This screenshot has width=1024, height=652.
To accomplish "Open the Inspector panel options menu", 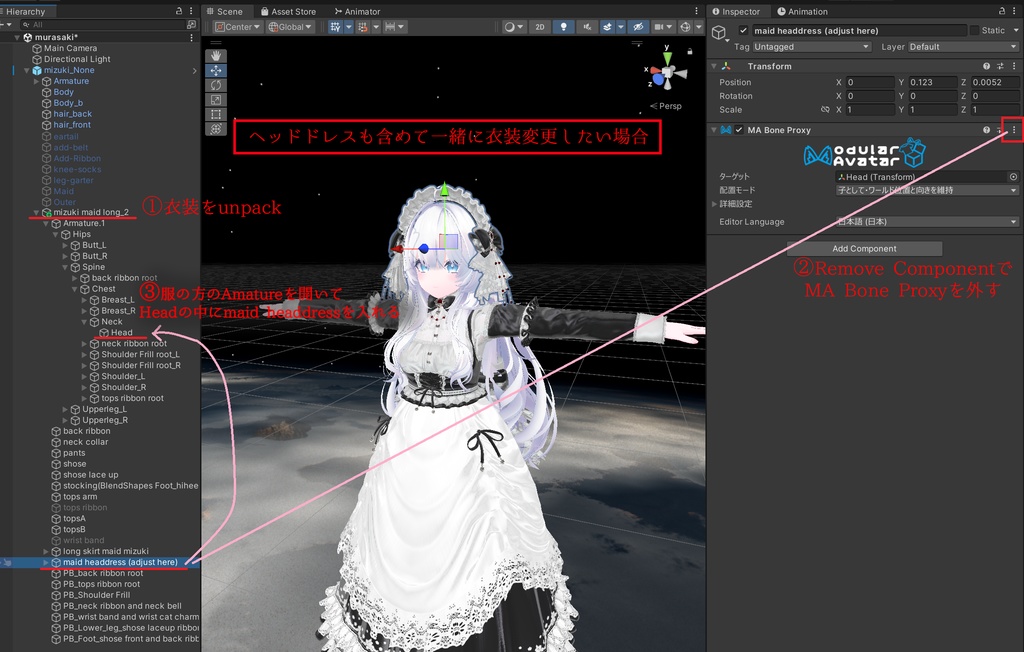I will pyautogui.click(x=1014, y=11).
